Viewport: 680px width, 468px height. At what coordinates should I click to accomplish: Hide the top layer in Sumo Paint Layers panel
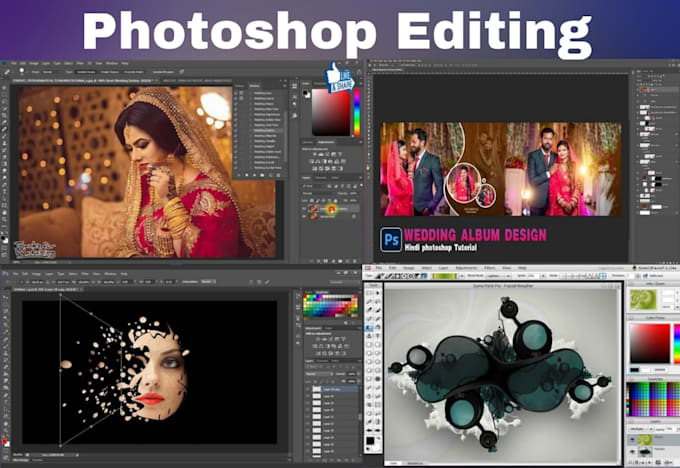click(x=633, y=439)
